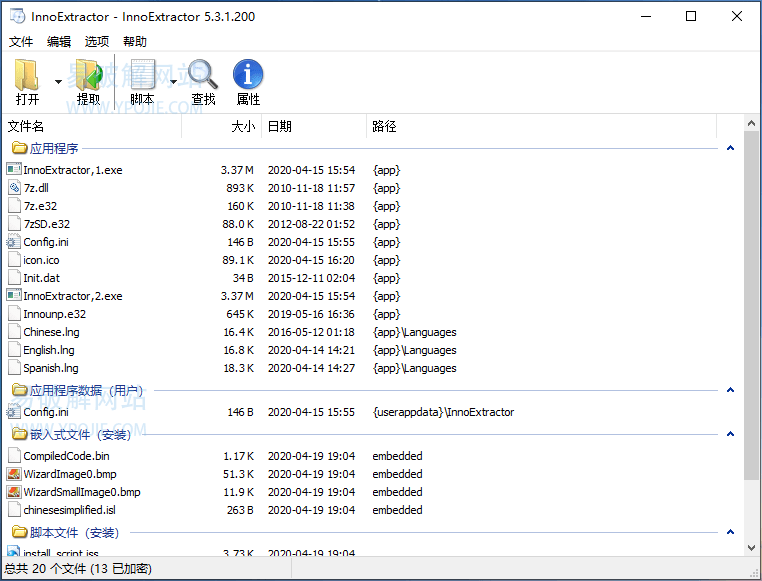The height and width of the screenshot is (581, 762).
Task: Collapse the 嵌入式文件 (安装) group chevron
Action: (x=730, y=434)
